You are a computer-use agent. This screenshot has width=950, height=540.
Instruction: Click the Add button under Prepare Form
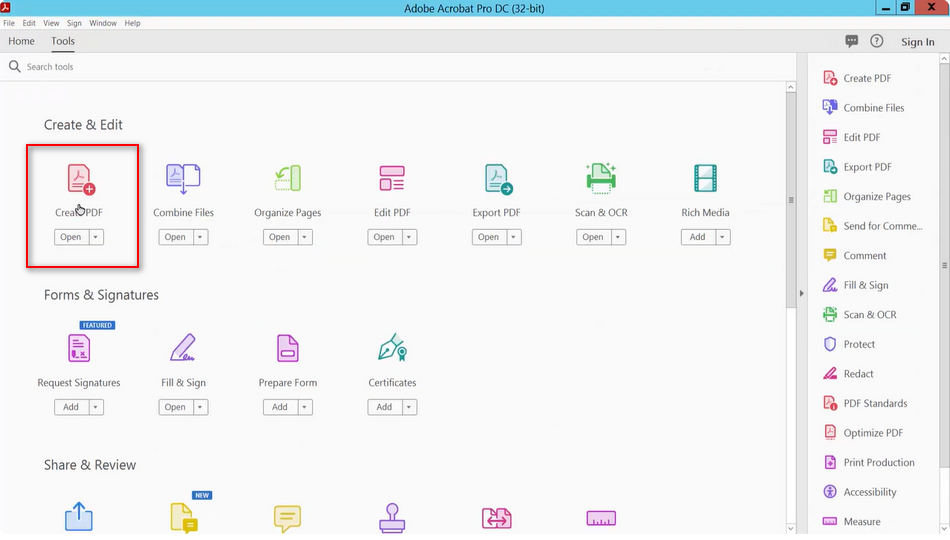[280, 407]
